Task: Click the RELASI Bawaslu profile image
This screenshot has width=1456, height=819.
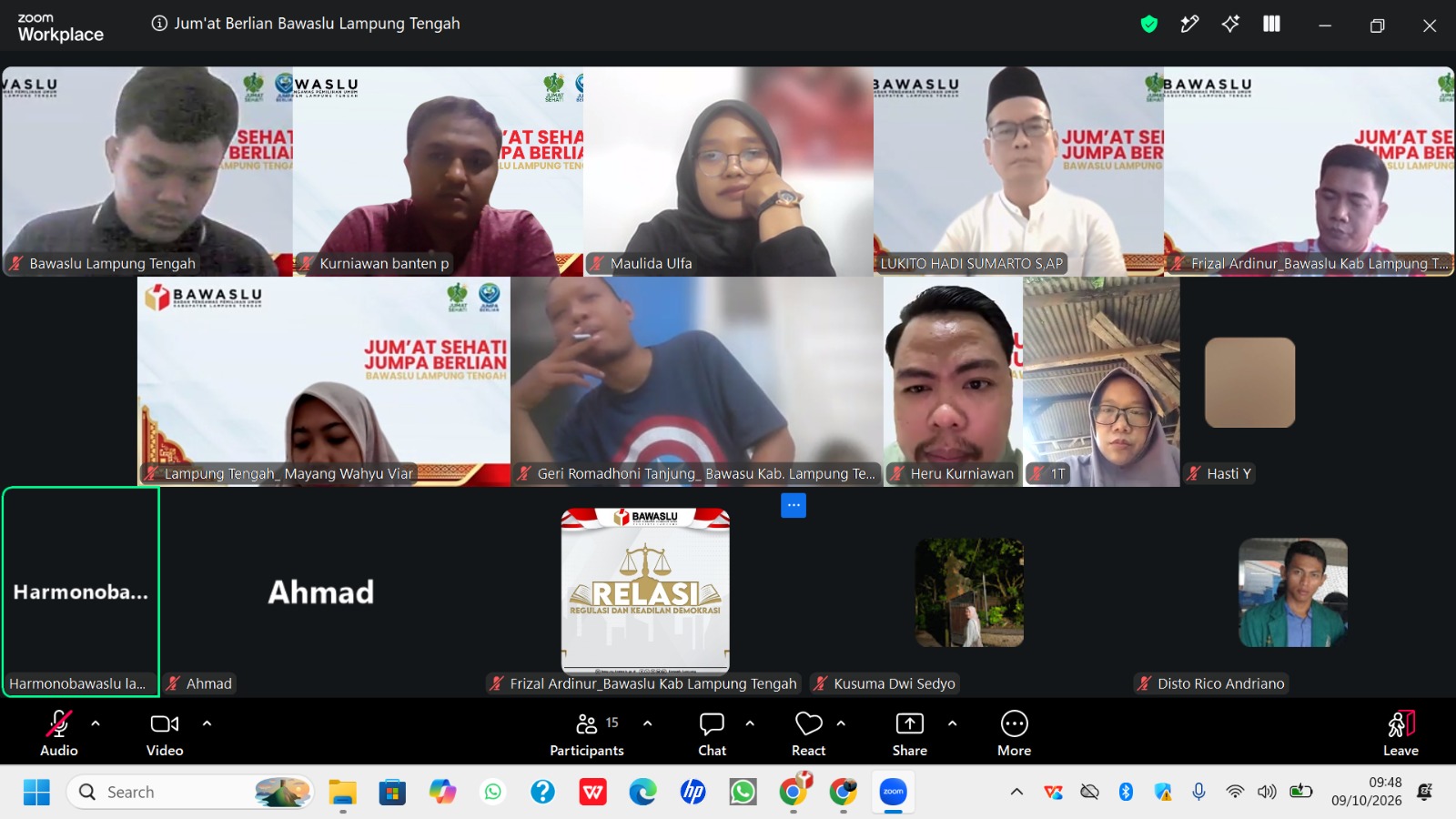Action: tap(645, 590)
